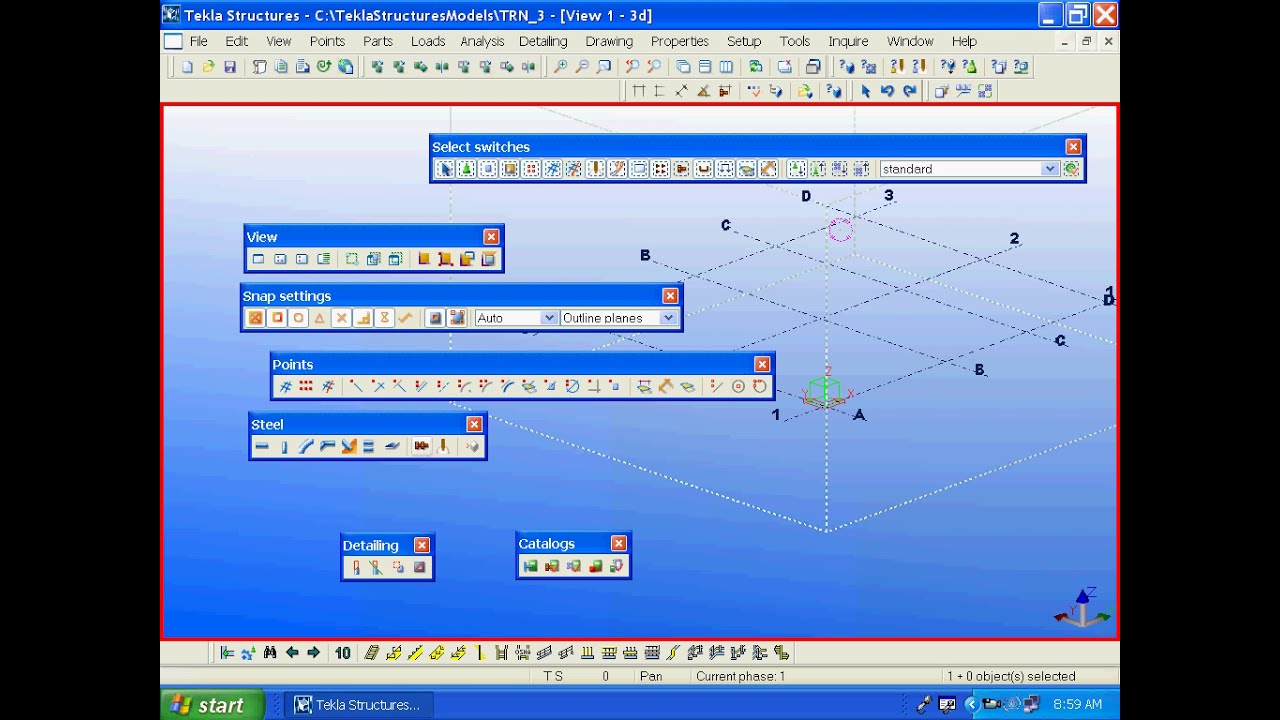Click the New model icon
Image resolution: width=1280 pixels, height=720 pixels.
pyautogui.click(x=187, y=67)
